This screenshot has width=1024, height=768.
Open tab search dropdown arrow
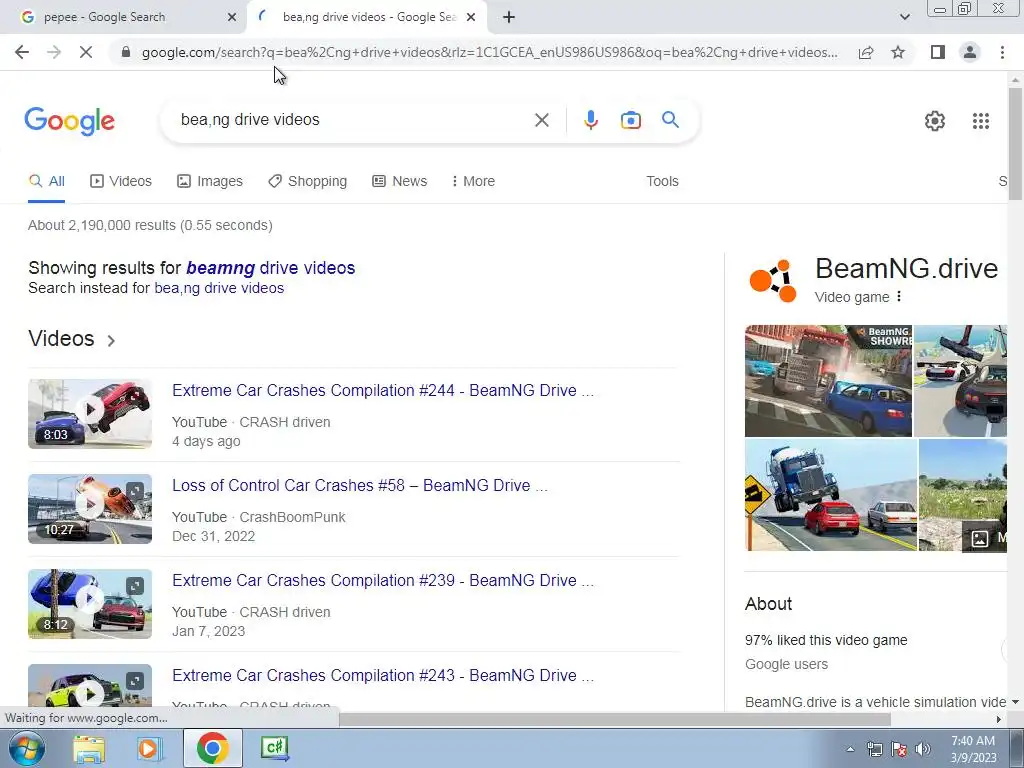pyautogui.click(x=904, y=18)
